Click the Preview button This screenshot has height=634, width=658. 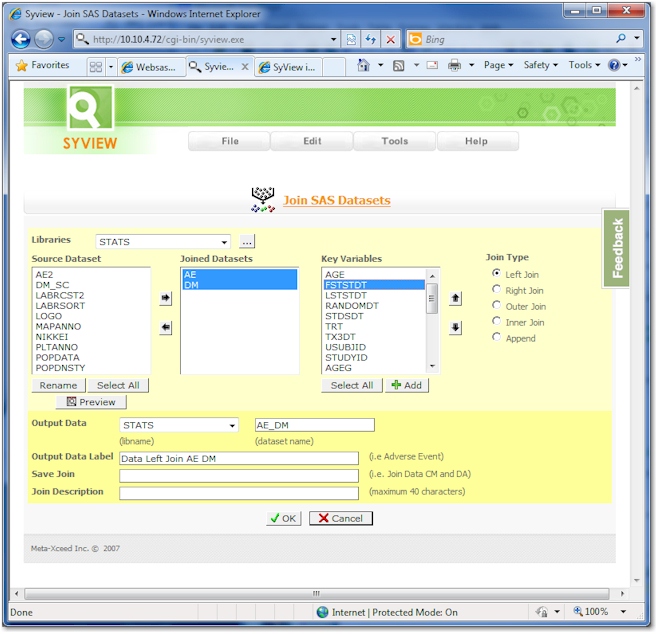91,402
